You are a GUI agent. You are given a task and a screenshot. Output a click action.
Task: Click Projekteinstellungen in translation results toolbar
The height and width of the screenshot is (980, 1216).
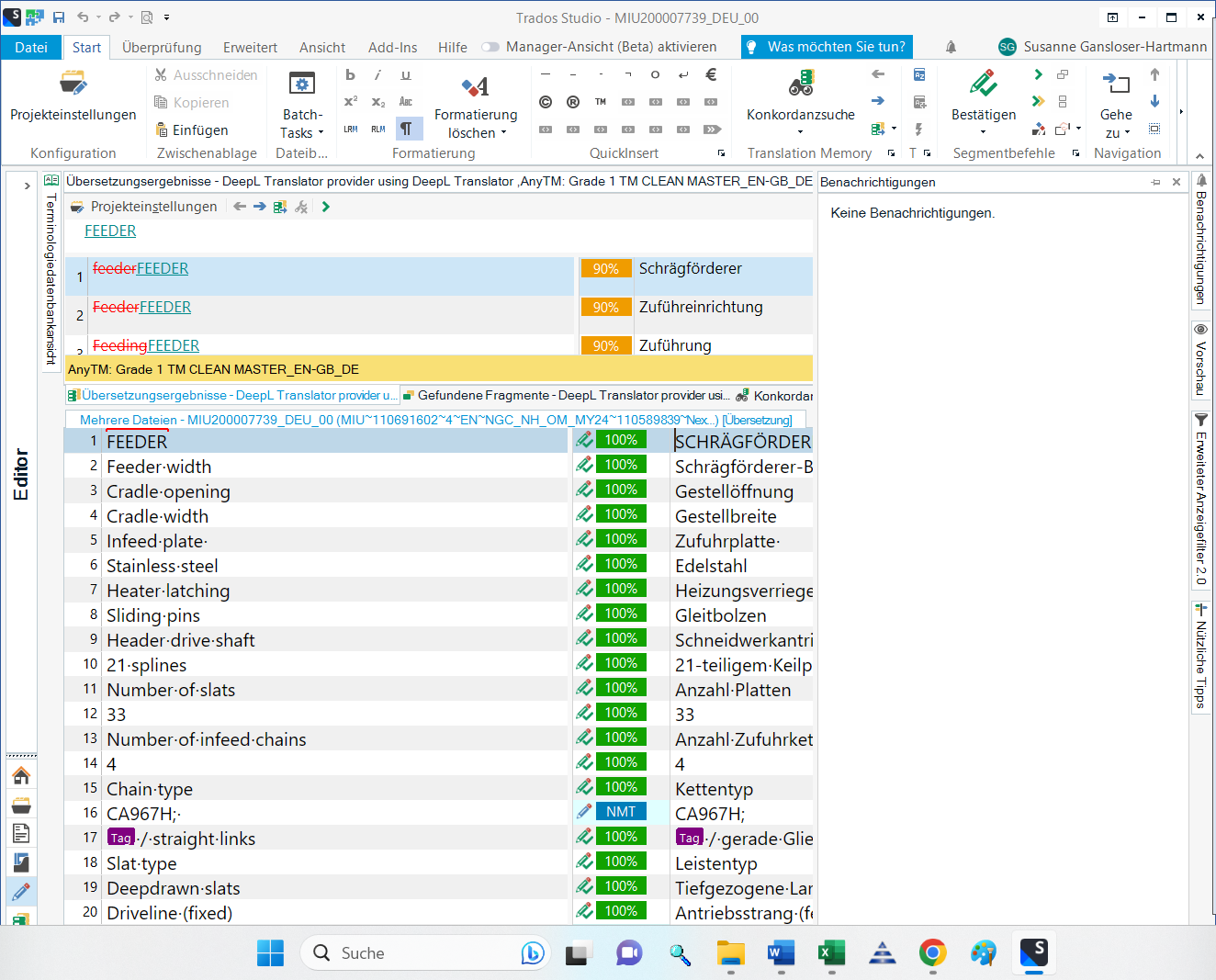pos(144,207)
